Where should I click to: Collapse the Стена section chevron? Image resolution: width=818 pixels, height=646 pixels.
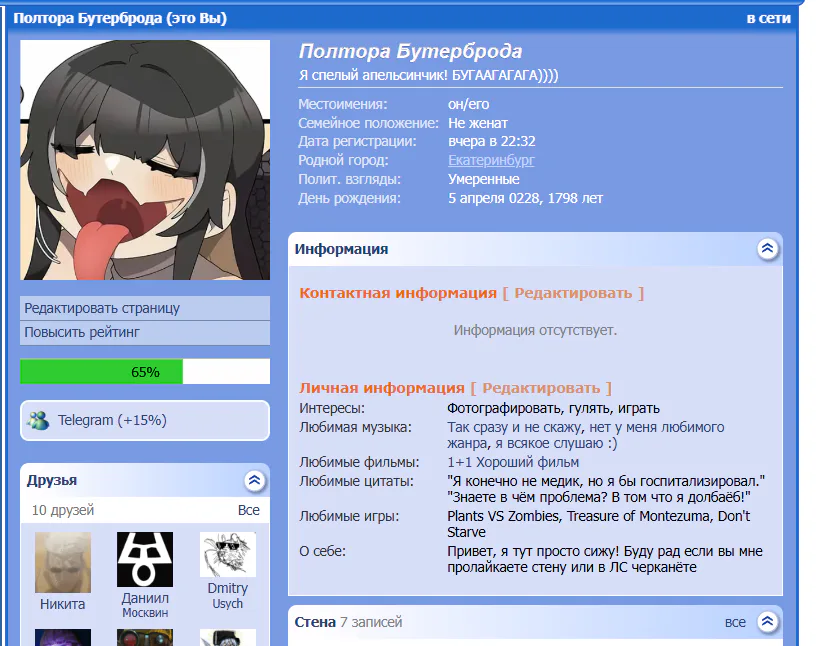tap(767, 621)
